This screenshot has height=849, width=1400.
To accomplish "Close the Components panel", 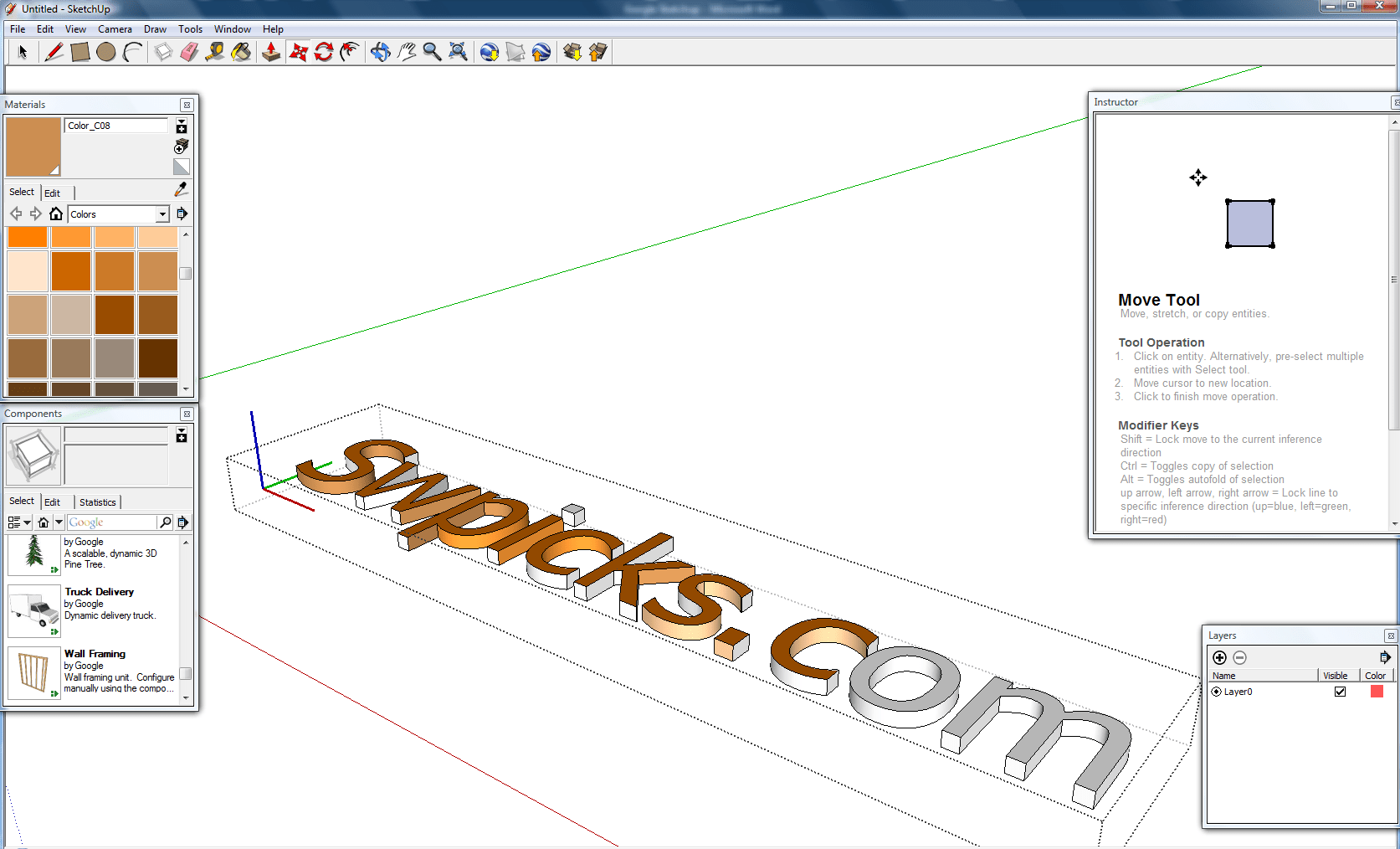I will tap(187, 414).
